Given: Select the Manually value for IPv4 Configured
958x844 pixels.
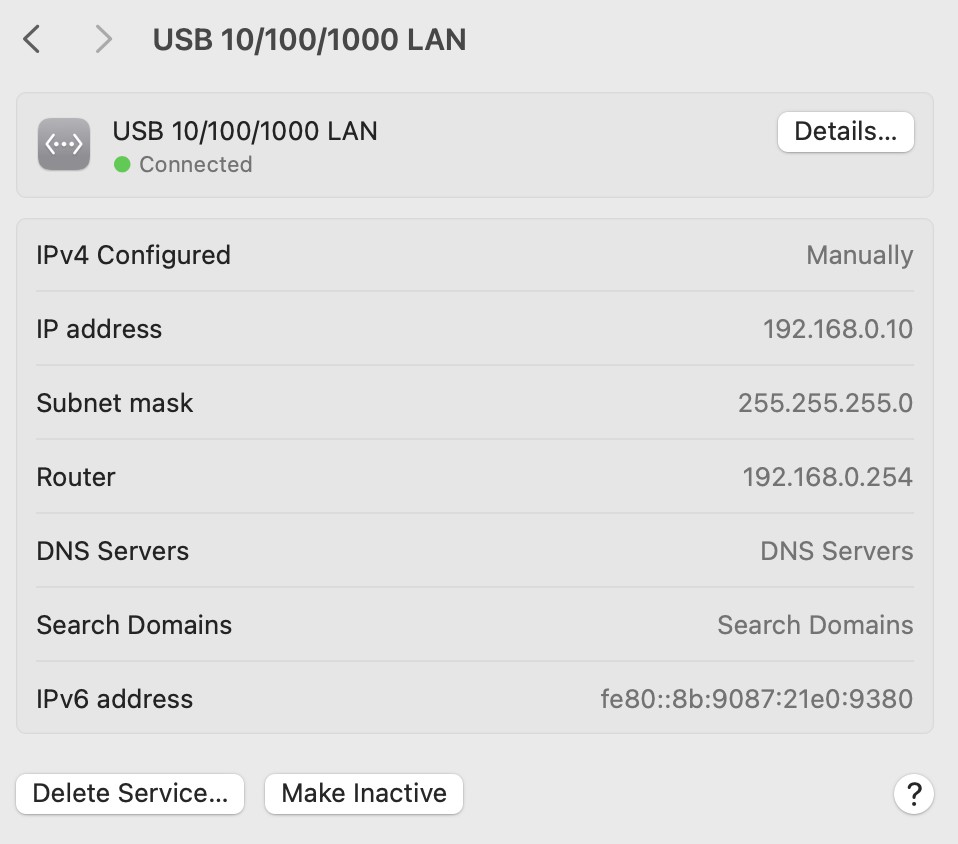Looking at the screenshot, I should pyautogui.click(x=859, y=255).
